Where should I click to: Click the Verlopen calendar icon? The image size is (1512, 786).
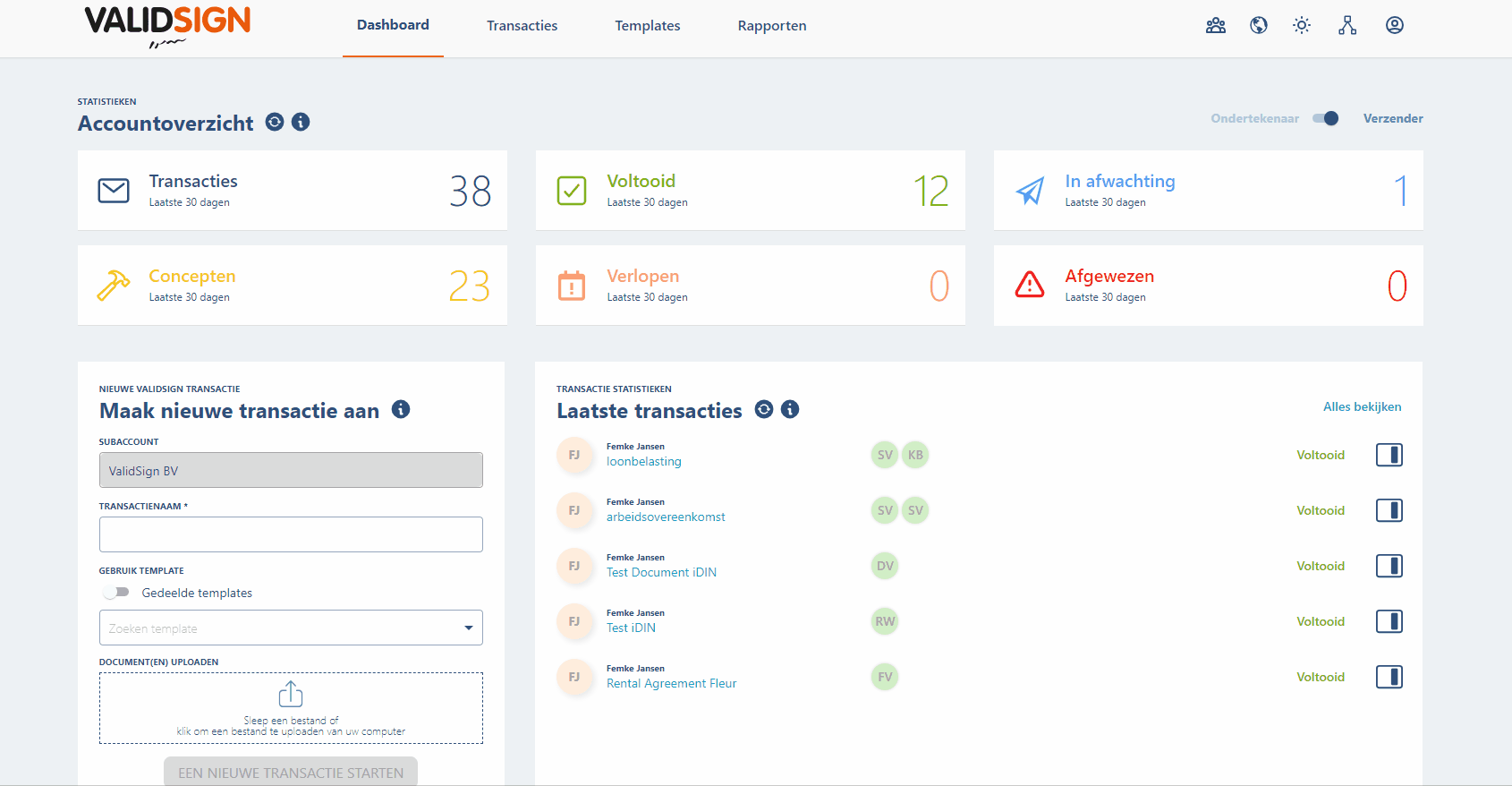572,286
